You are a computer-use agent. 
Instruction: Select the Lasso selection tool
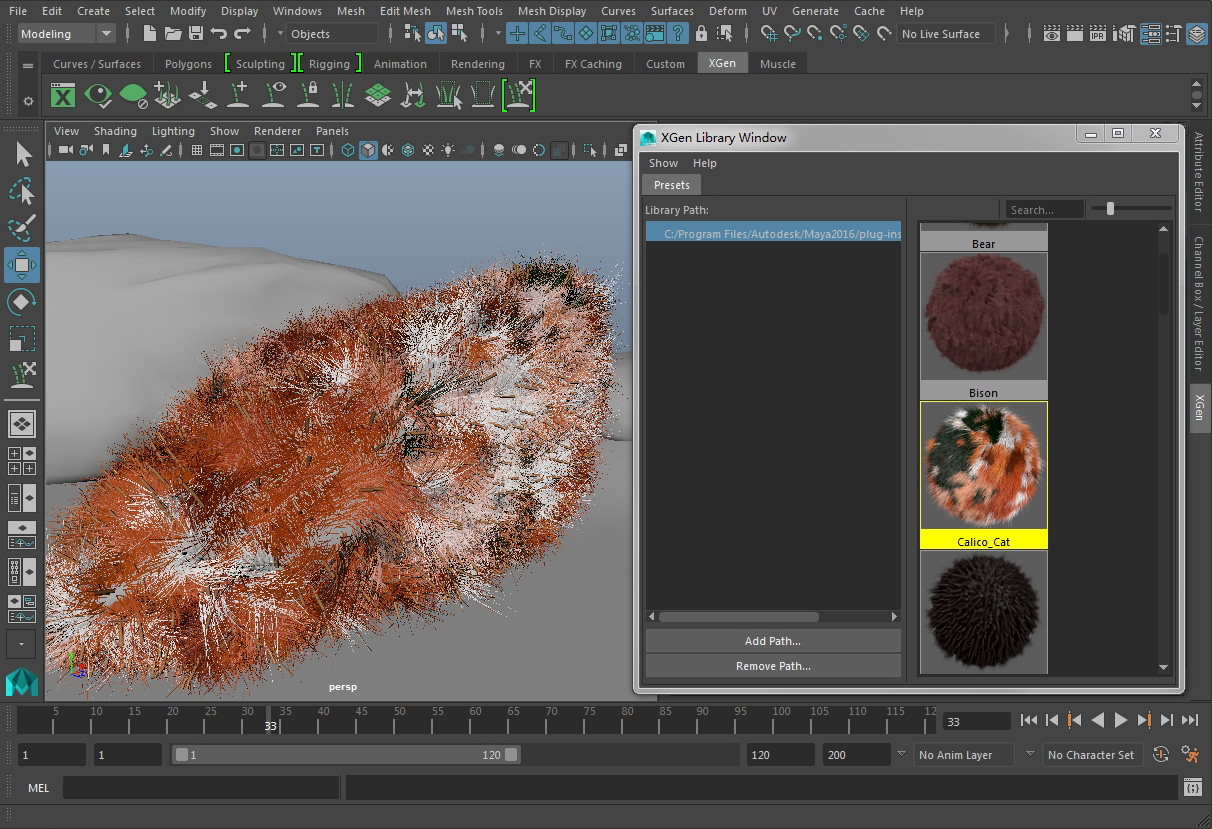pyautogui.click(x=22, y=191)
